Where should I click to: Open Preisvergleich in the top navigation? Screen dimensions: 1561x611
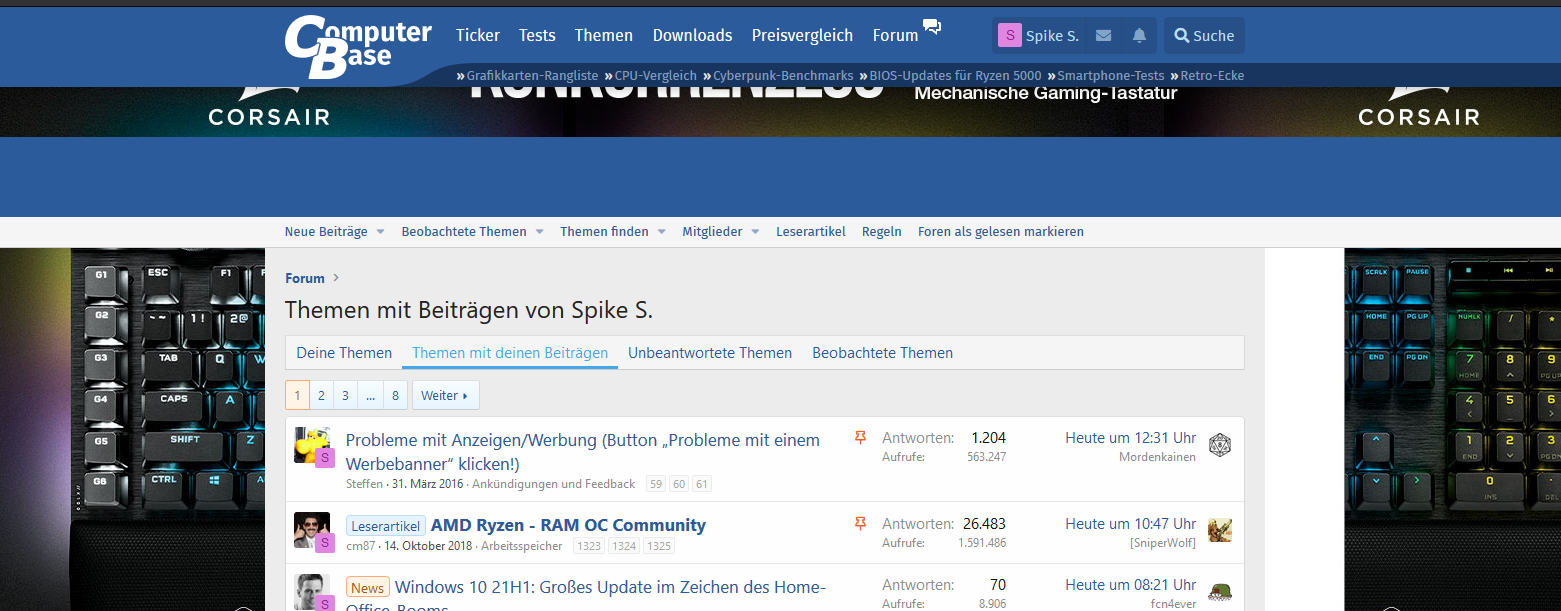point(803,36)
